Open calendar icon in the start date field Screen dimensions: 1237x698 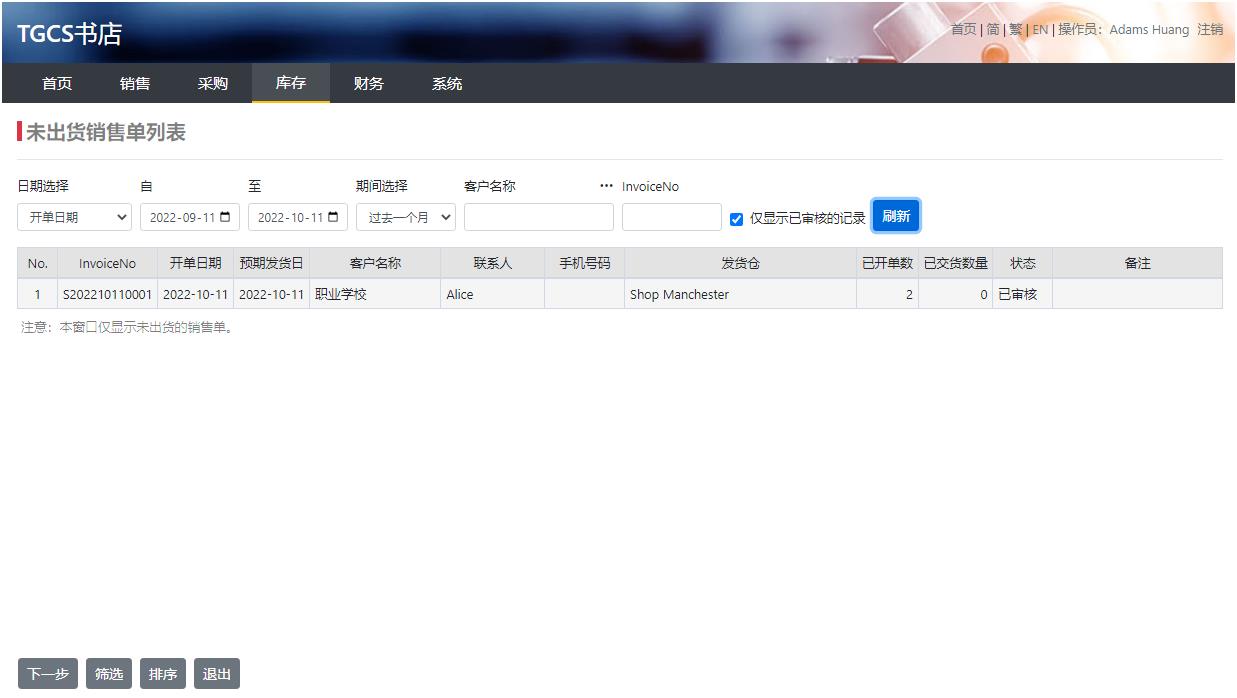(225, 217)
